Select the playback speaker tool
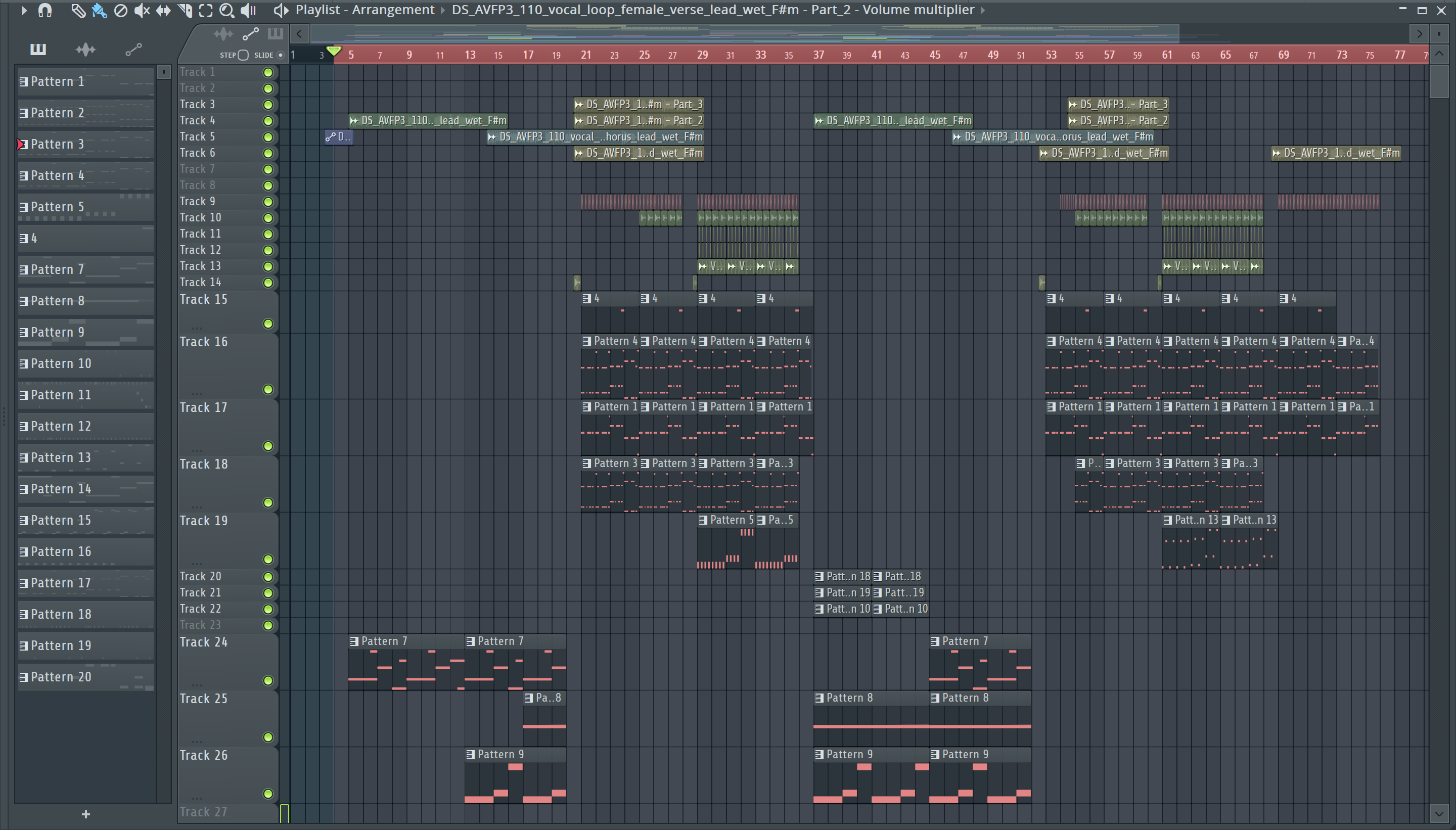Image resolution: width=1456 pixels, height=830 pixels. tap(248, 10)
